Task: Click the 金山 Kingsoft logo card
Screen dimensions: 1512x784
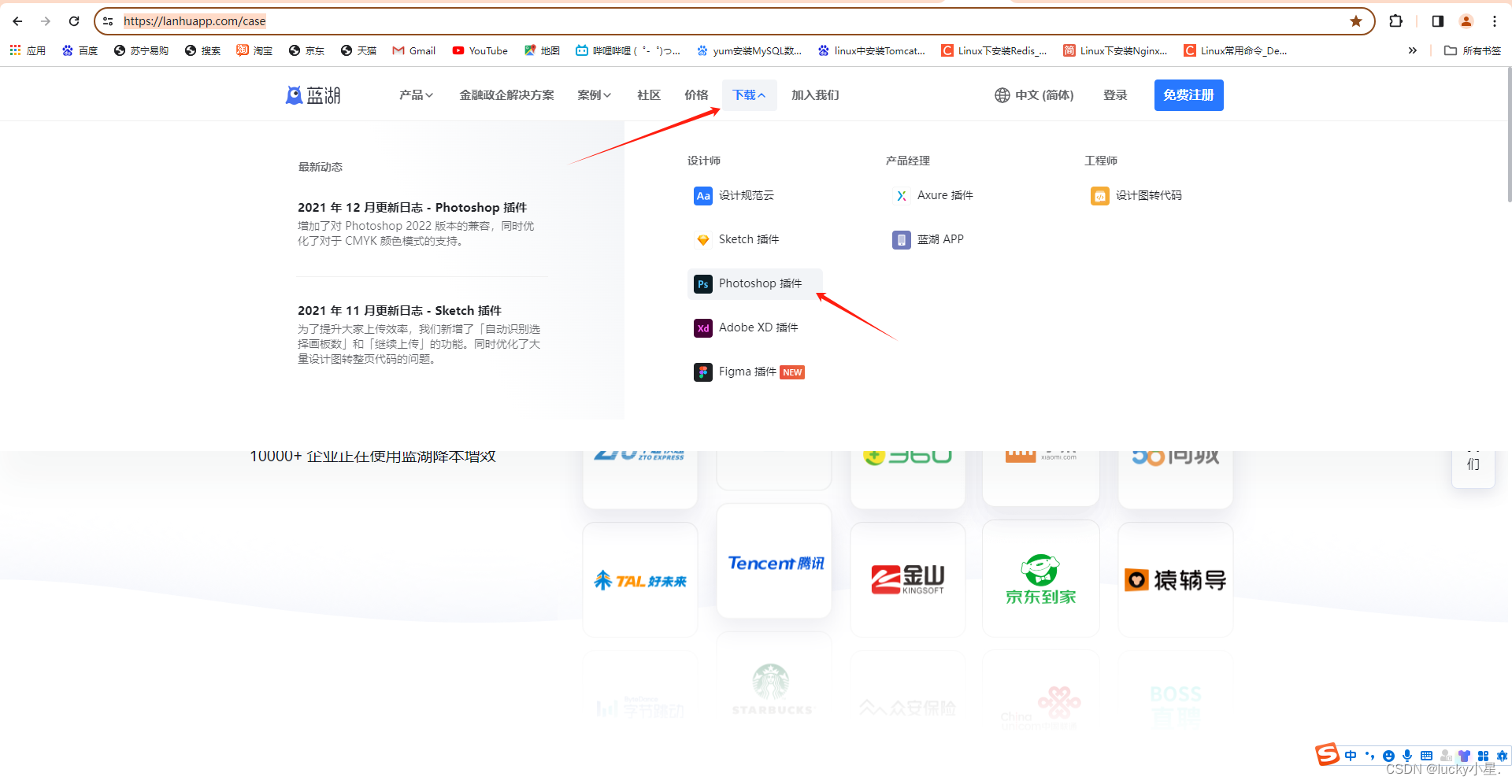Action: (x=908, y=579)
